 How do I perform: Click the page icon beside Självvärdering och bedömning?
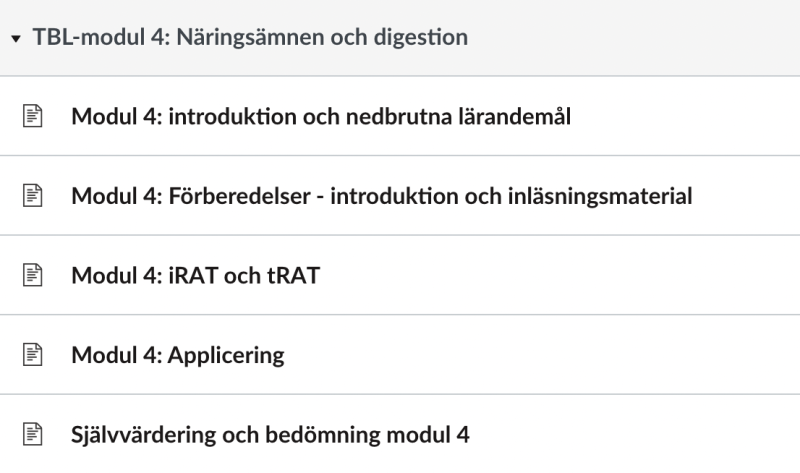point(33,434)
